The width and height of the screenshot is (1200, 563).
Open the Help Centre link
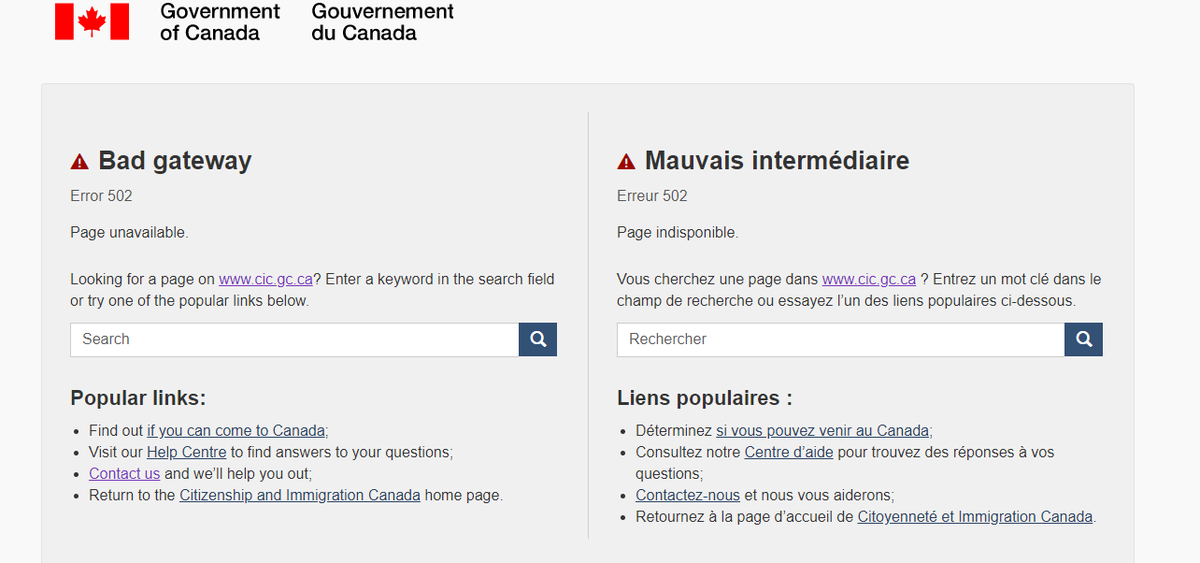point(187,452)
